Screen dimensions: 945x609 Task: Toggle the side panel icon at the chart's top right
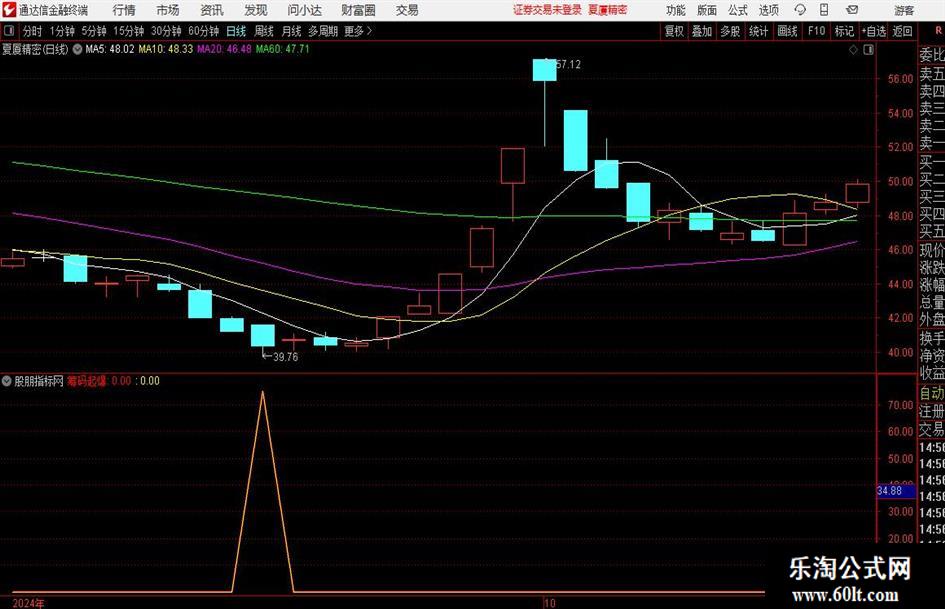[x=868, y=50]
